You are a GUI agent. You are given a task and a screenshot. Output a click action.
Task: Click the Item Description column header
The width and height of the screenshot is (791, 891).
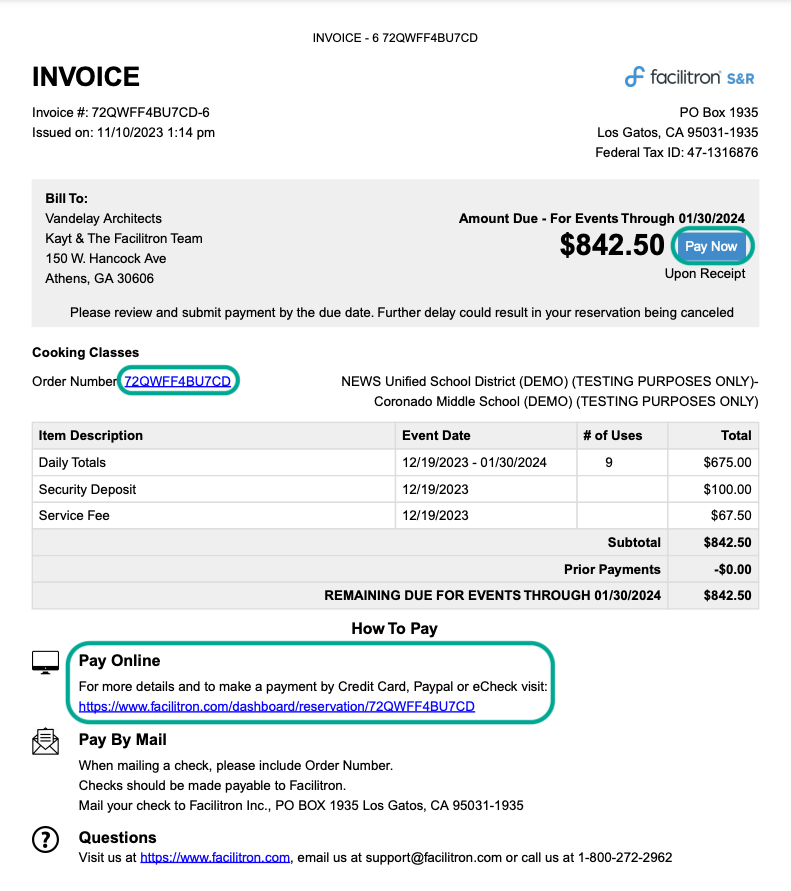91,435
